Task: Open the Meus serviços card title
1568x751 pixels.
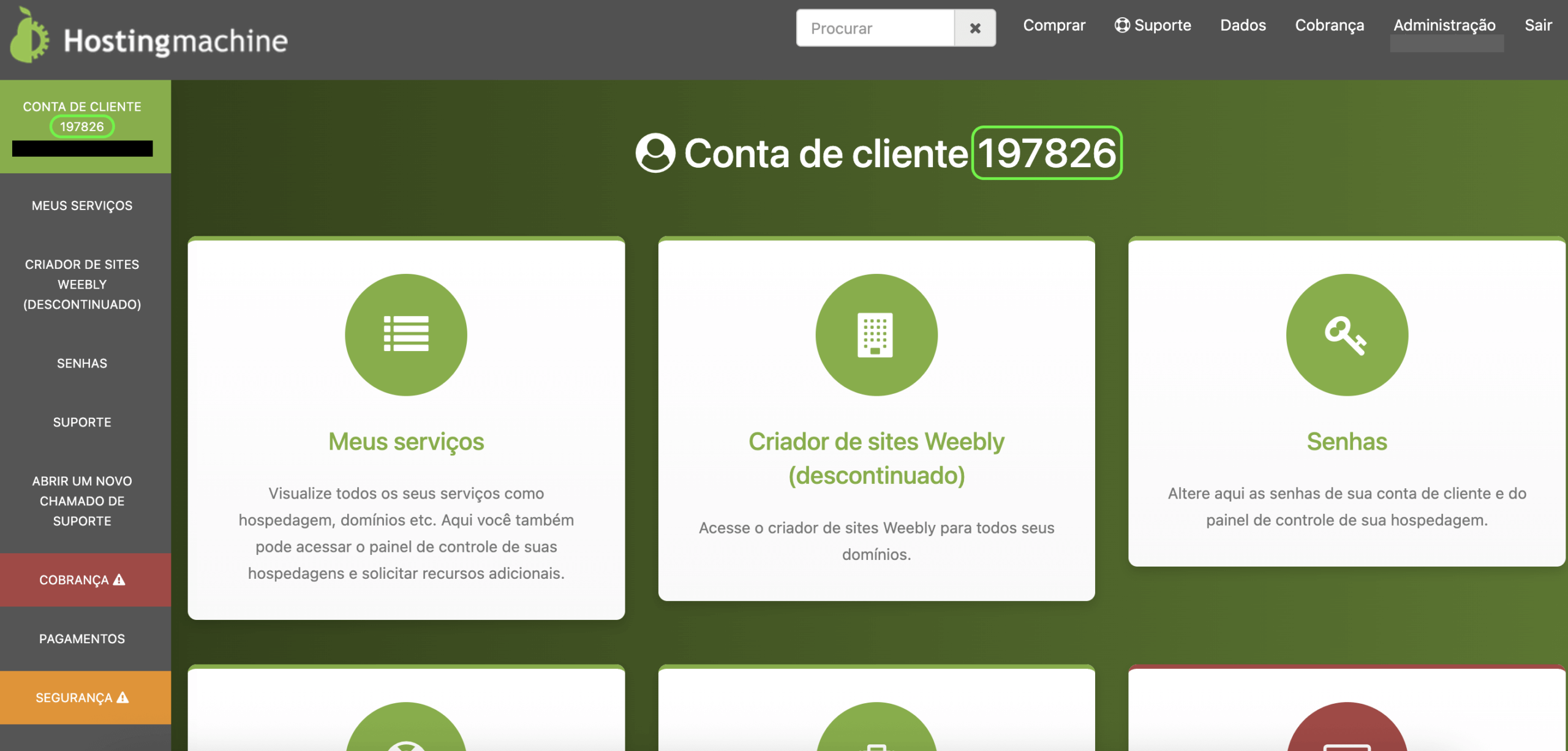Action: pos(406,442)
